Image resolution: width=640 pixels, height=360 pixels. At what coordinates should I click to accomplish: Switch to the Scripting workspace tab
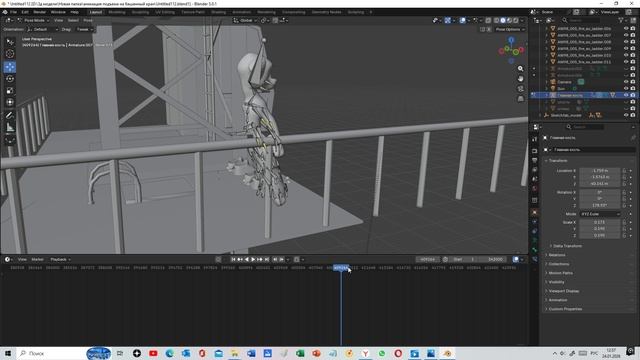[356, 12]
